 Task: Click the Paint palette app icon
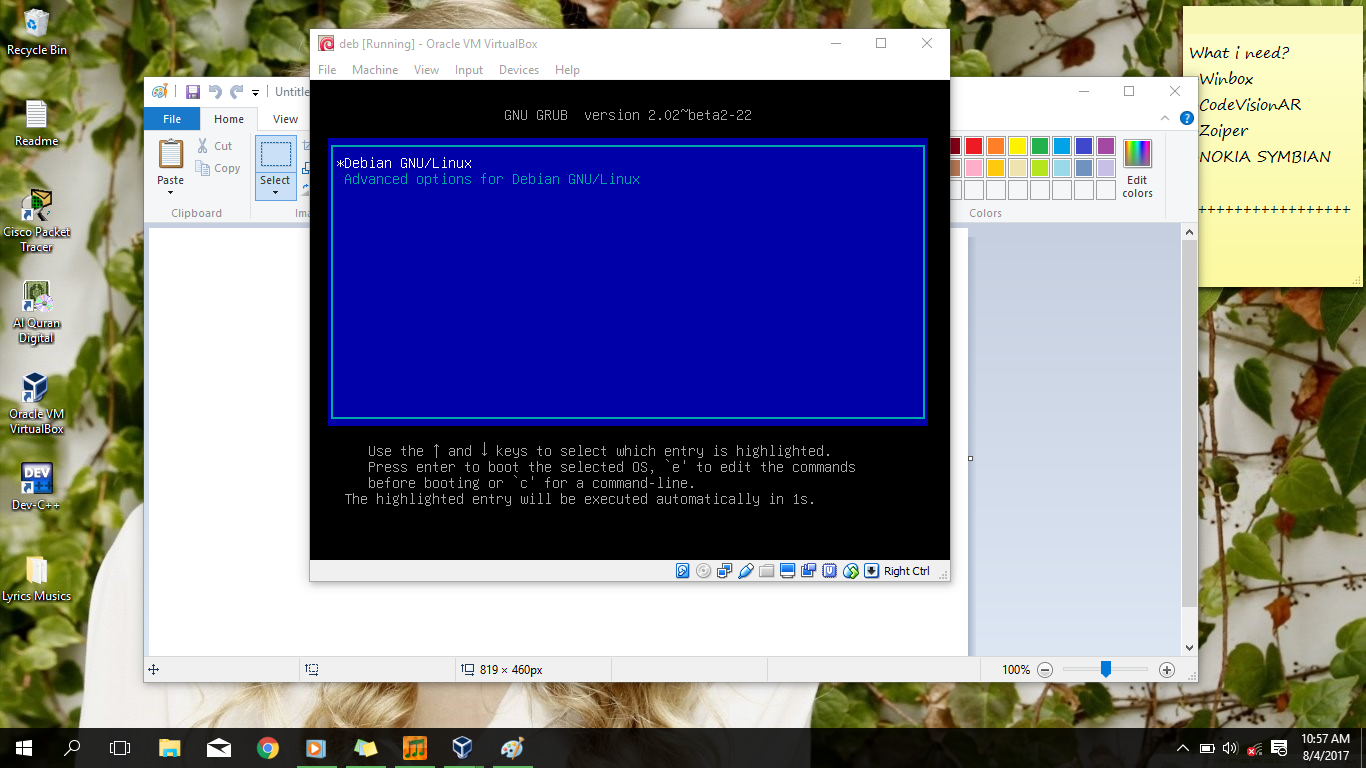tap(160, 92)
